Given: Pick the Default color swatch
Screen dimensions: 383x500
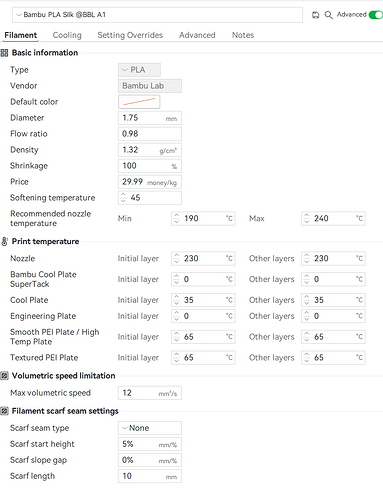Looking at the screenshot, I should [x=139, y=102].
